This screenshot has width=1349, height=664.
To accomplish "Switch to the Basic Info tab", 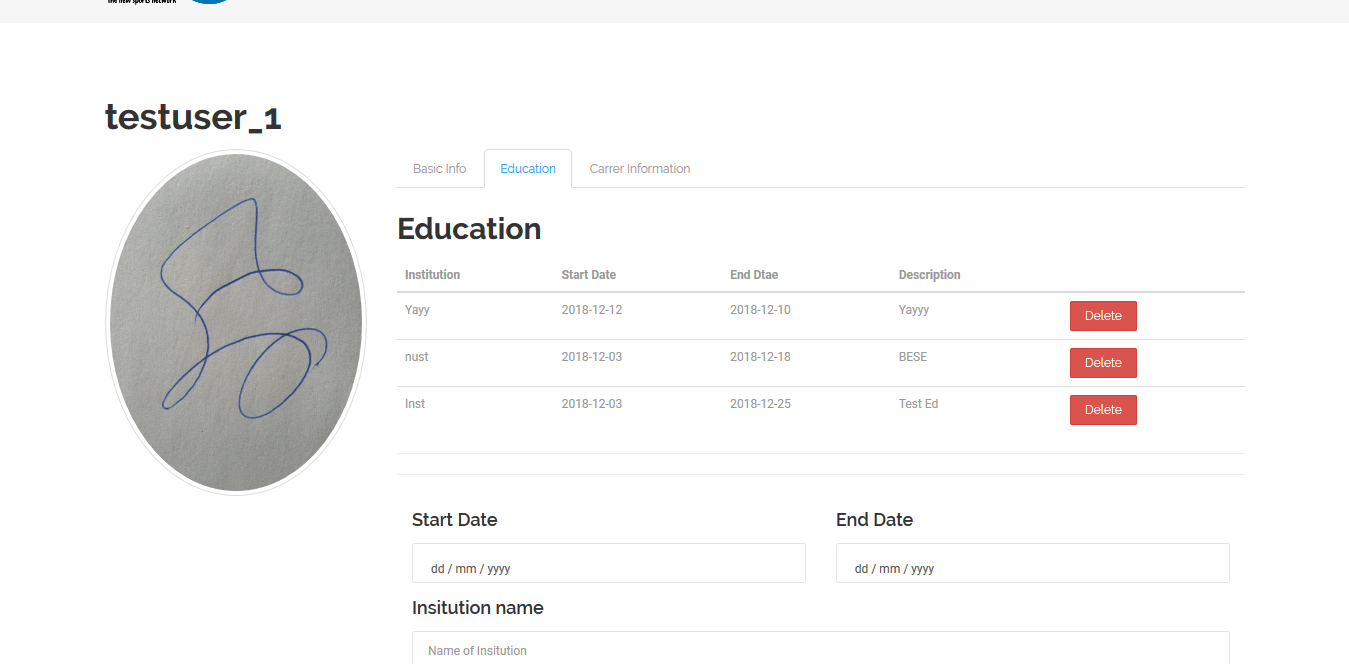I will click(439, 169).
